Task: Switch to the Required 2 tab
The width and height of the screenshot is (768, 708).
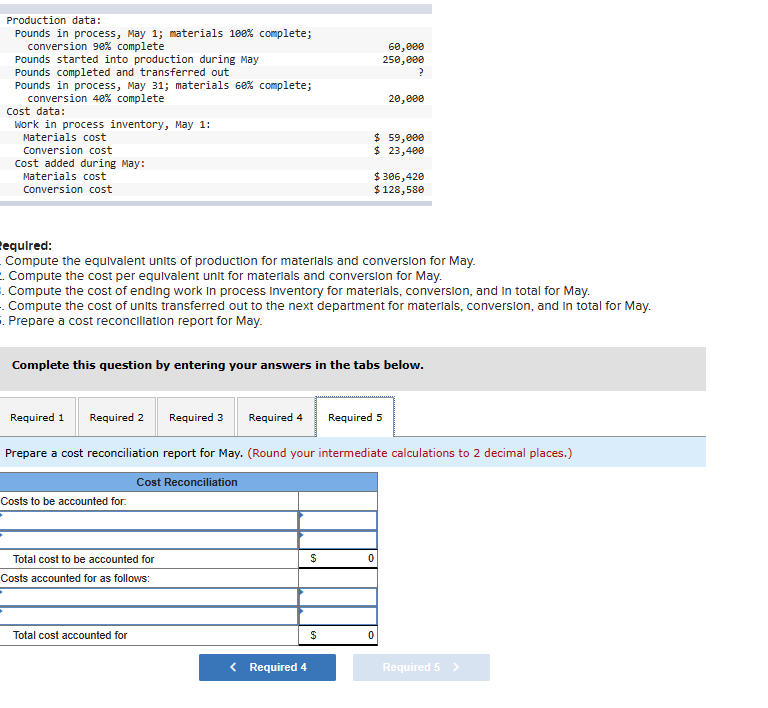Action: click(x=117, y=417)
